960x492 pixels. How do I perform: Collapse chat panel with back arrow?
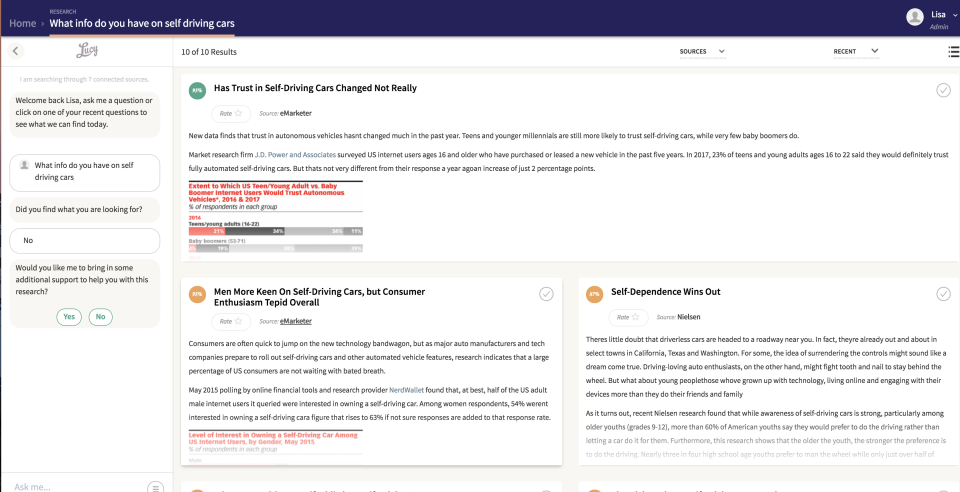pyautogui.click(x=16, y=51)
